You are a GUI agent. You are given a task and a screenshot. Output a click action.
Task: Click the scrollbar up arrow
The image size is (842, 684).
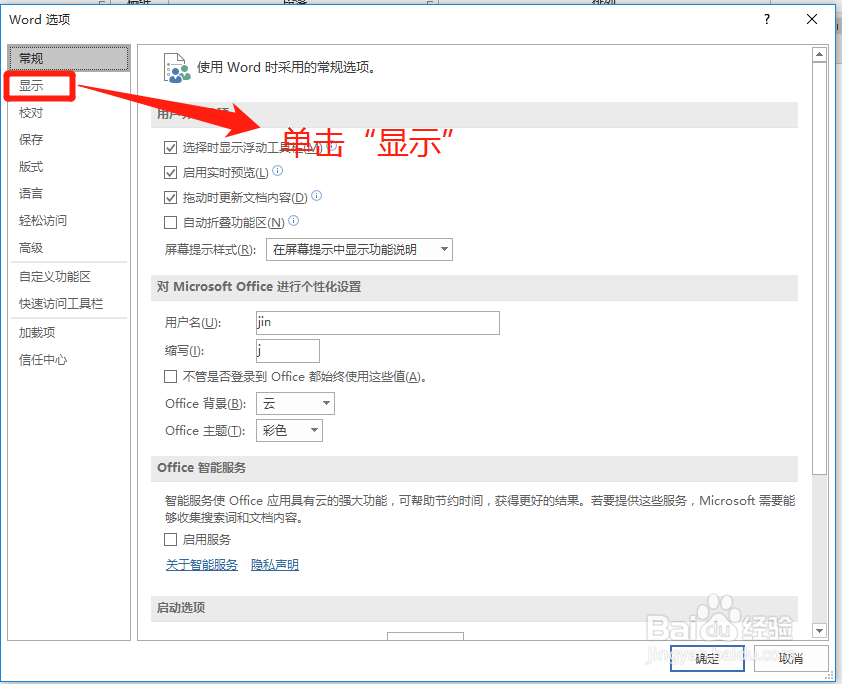(819, 54)
